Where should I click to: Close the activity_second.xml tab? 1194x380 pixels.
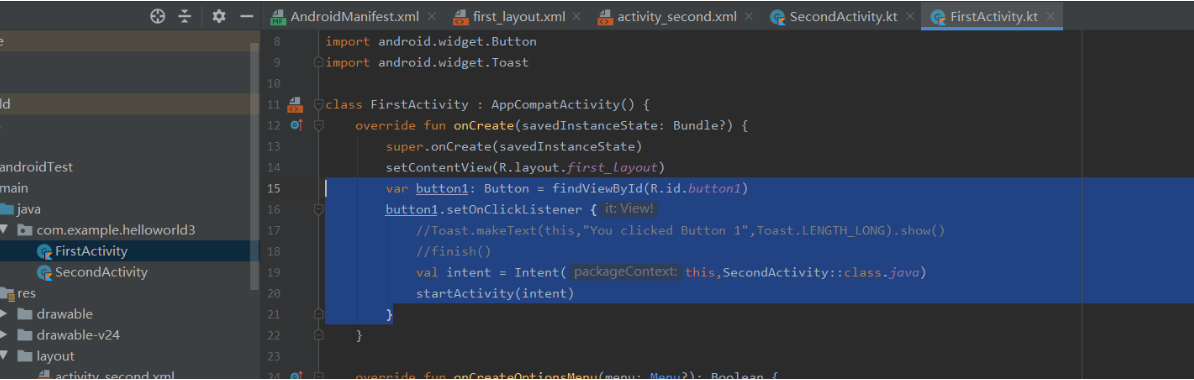click(749, 17)
